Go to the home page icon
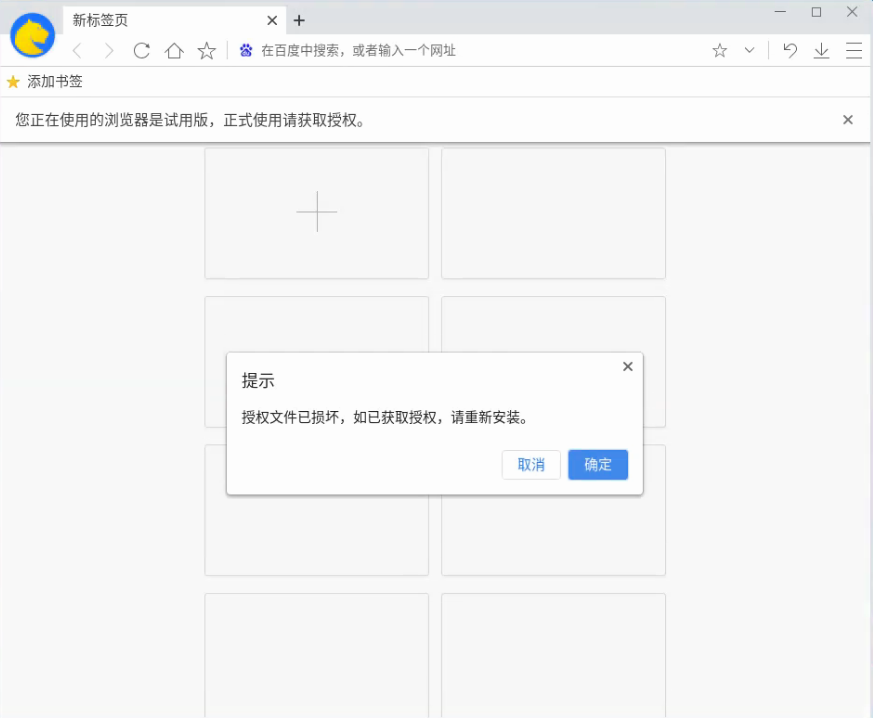 174,51
